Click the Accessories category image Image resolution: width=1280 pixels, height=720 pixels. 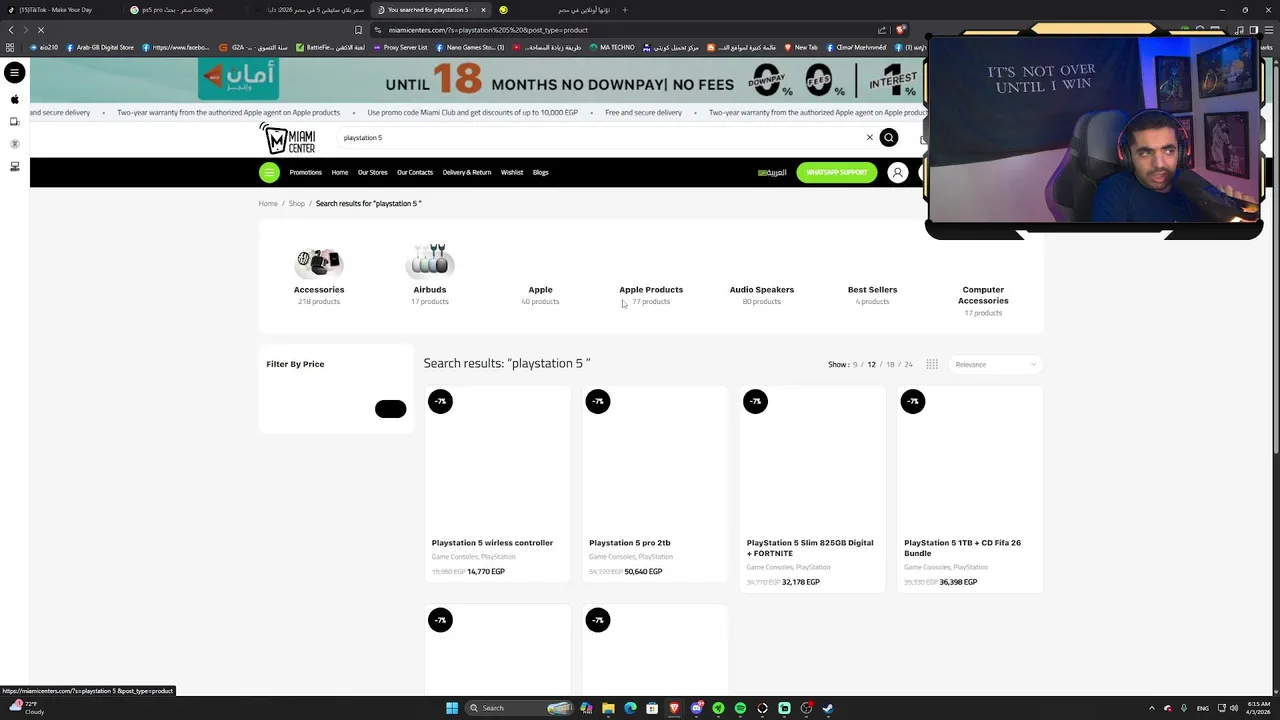click(319, 262)
